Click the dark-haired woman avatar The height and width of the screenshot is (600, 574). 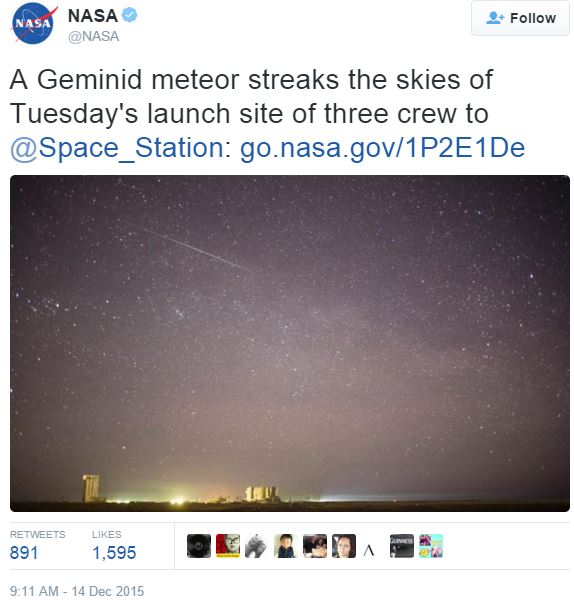pyautogui.click(x=344, y=546)
